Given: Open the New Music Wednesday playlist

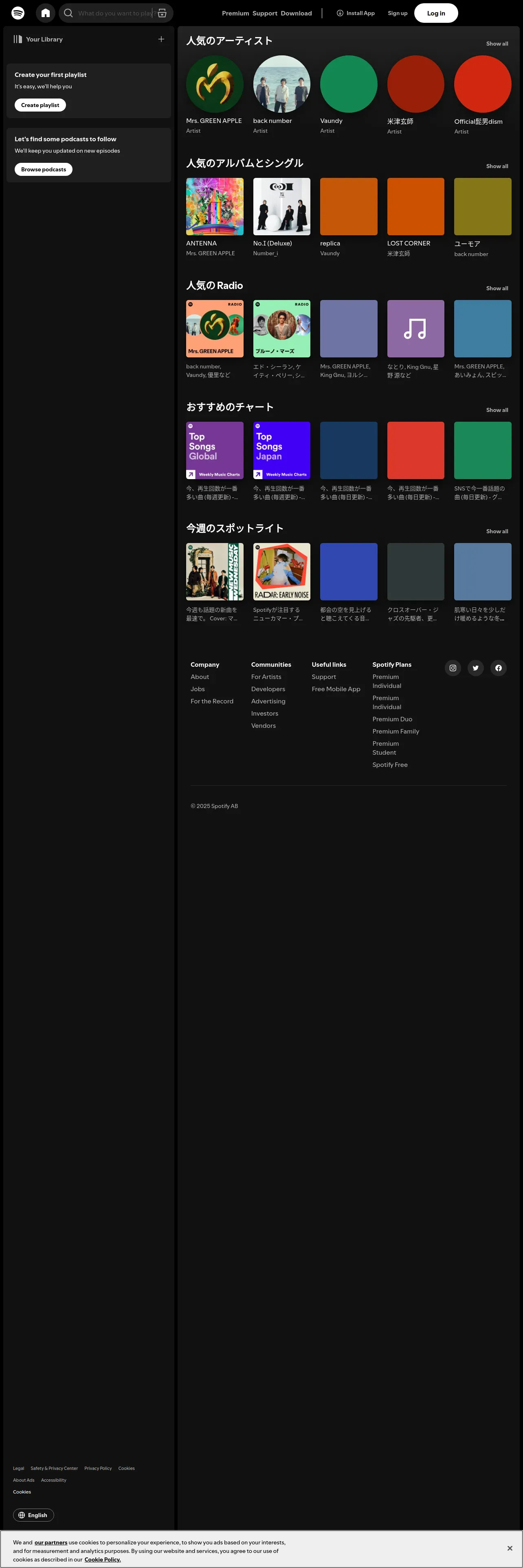Looking at the screenshot, I should (x=215, y=583).
